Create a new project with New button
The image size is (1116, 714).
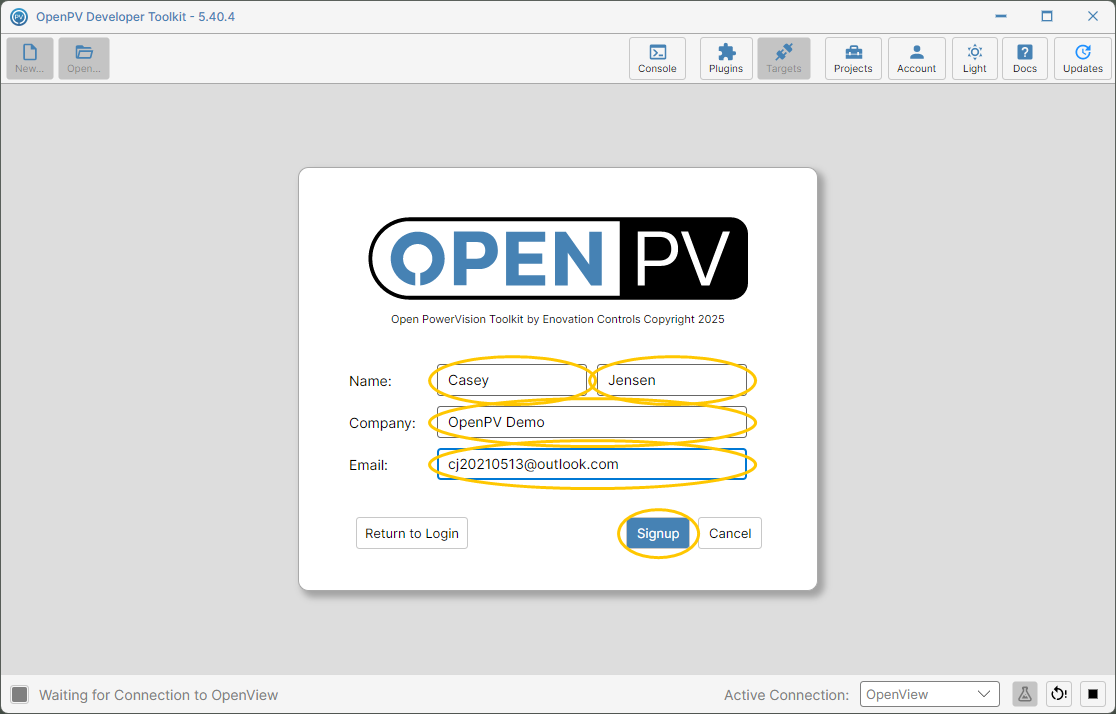tap(30, 58)
